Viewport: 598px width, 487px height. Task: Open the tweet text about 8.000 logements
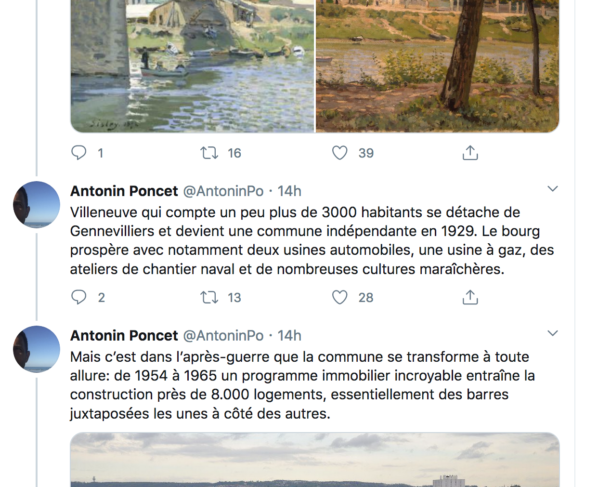click(302, 385)
